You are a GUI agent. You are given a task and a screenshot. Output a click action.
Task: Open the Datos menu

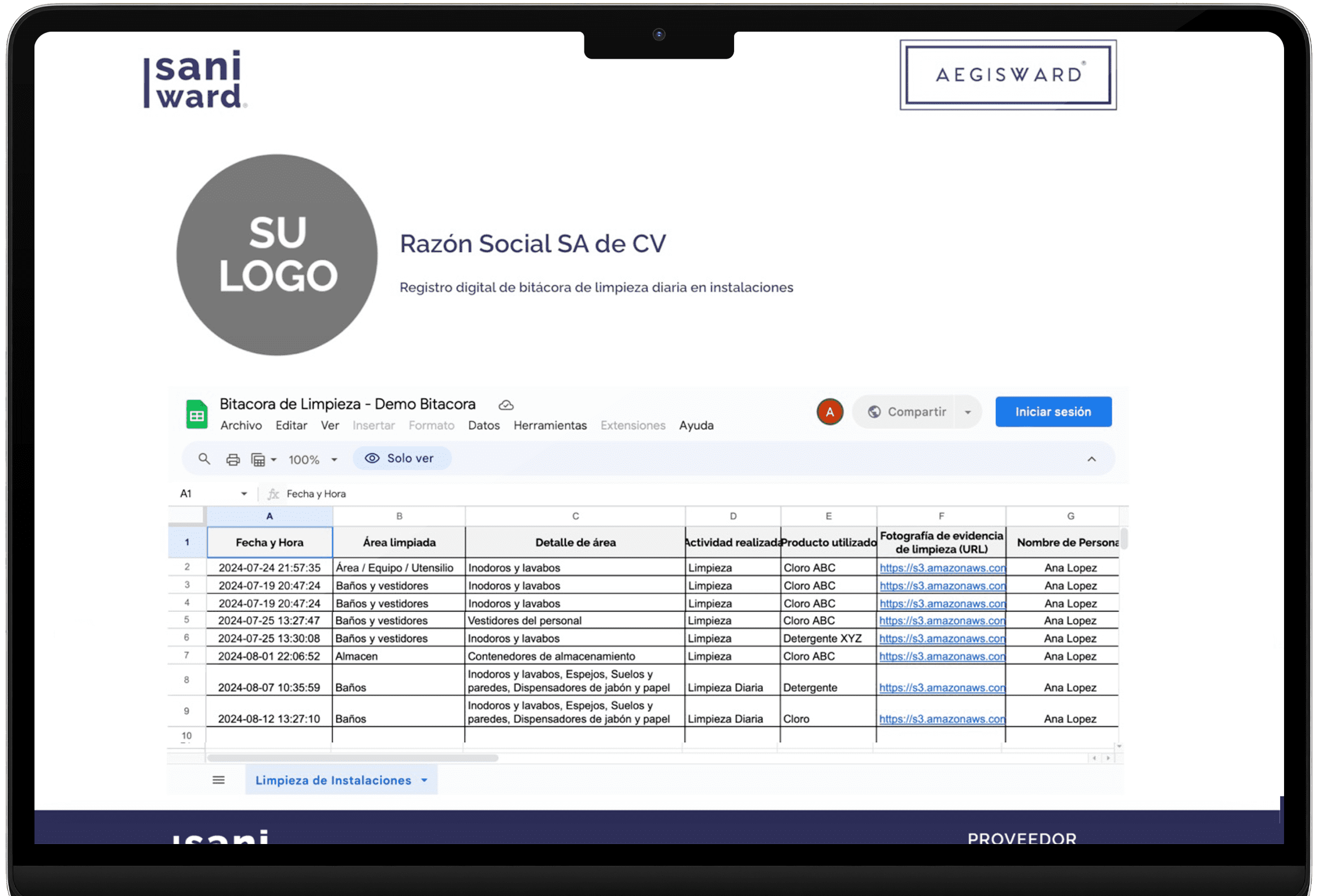pos(484,425)
